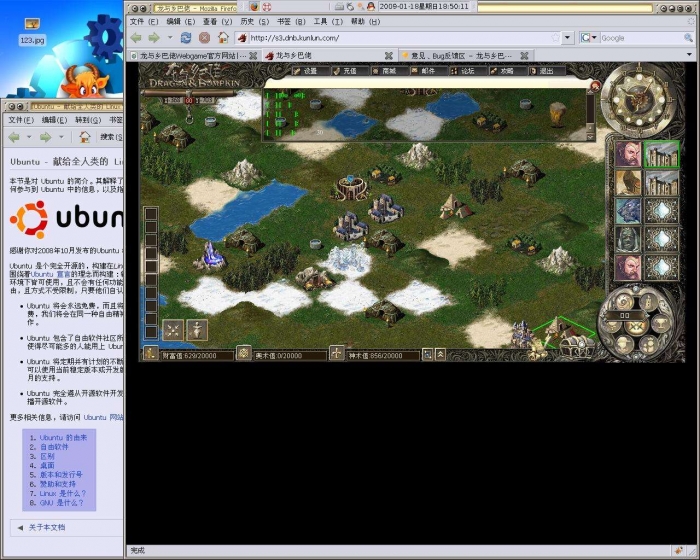
Task: Go forward using Firefox forward arrow
Action: (x=154, y=38)
